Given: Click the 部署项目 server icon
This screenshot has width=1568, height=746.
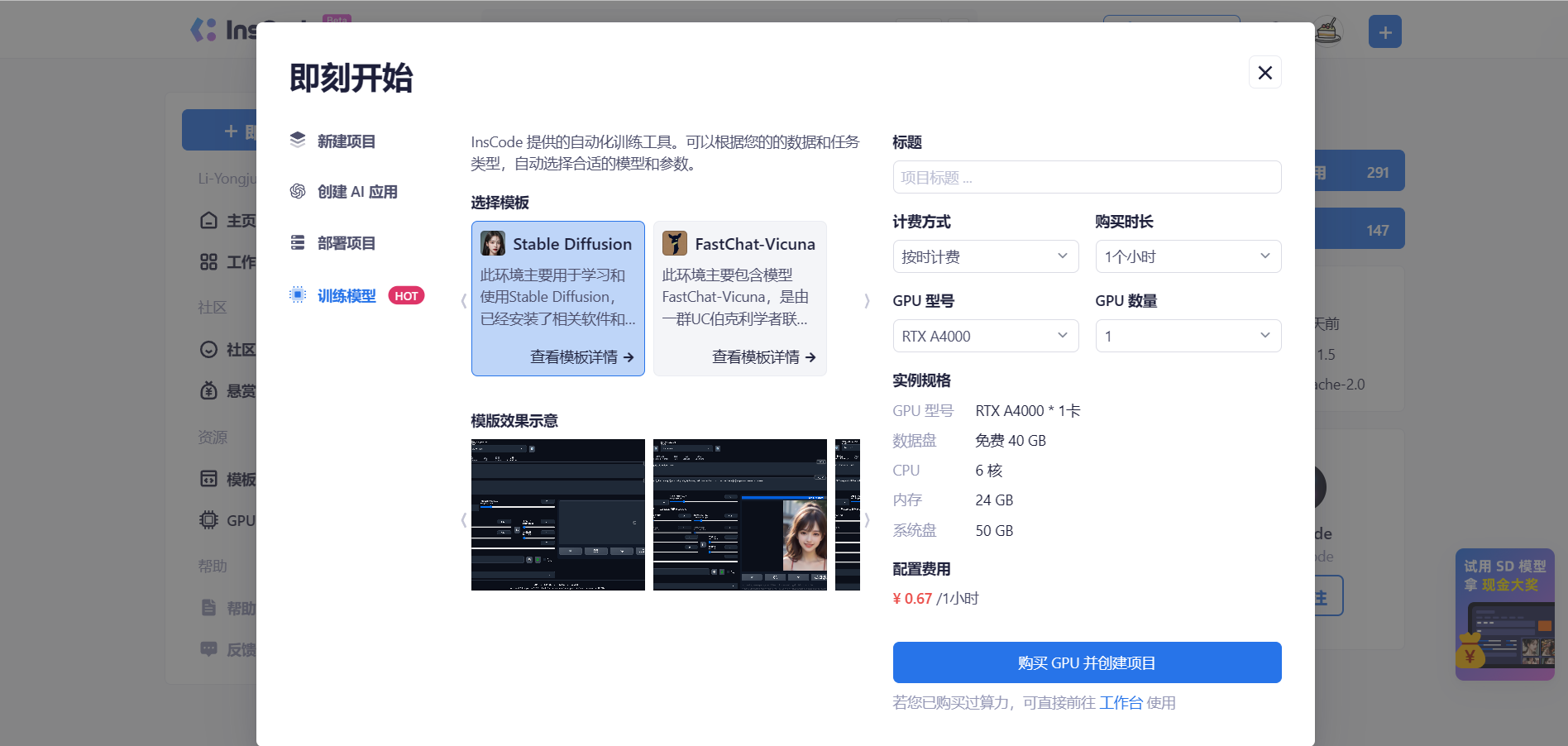Looking at the screenshot, I should click(x=298, y=242).
